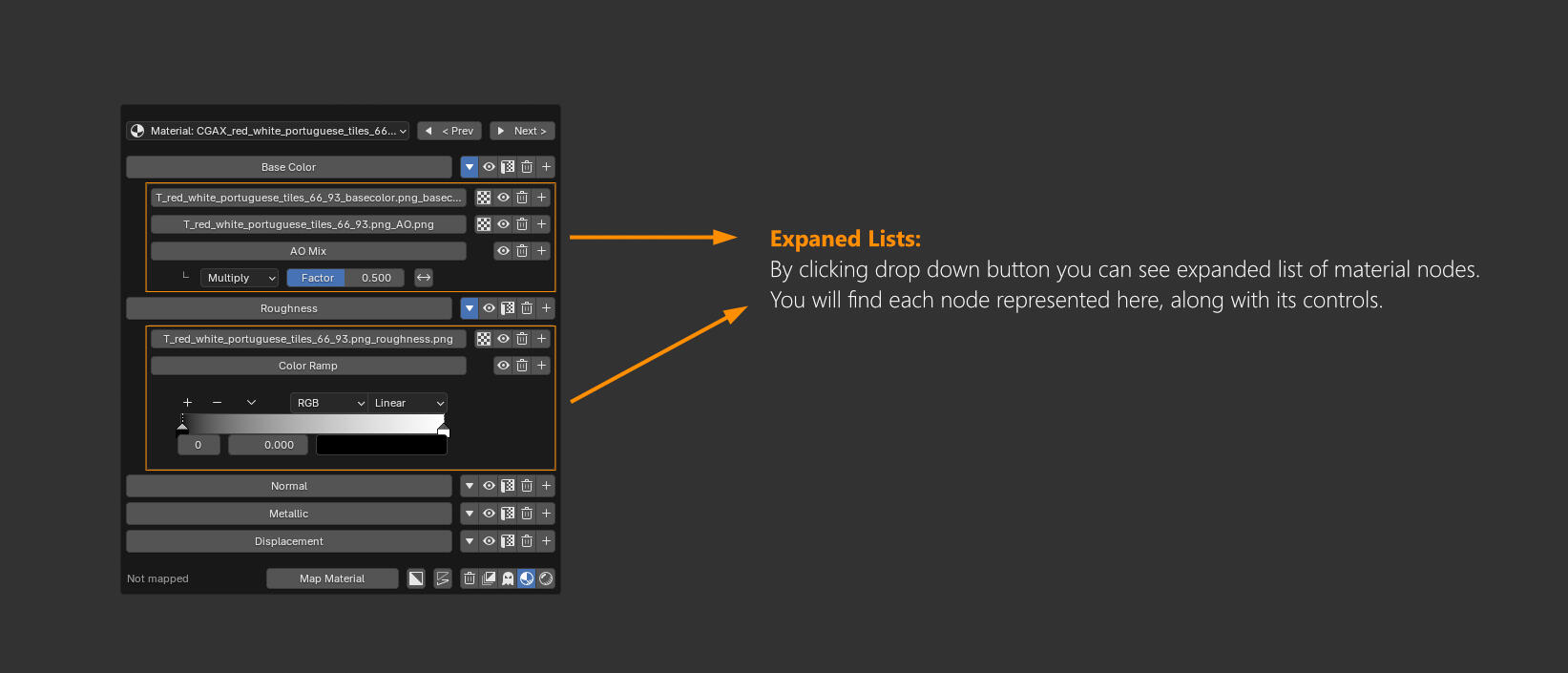Click the Map Material button

[x=332, y=578]
